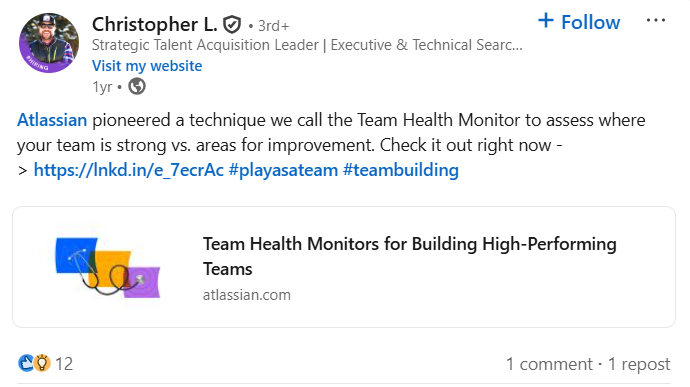Screen dimensions: 690x387
Task: View the 12 reactions count
Action: point(64,364)
